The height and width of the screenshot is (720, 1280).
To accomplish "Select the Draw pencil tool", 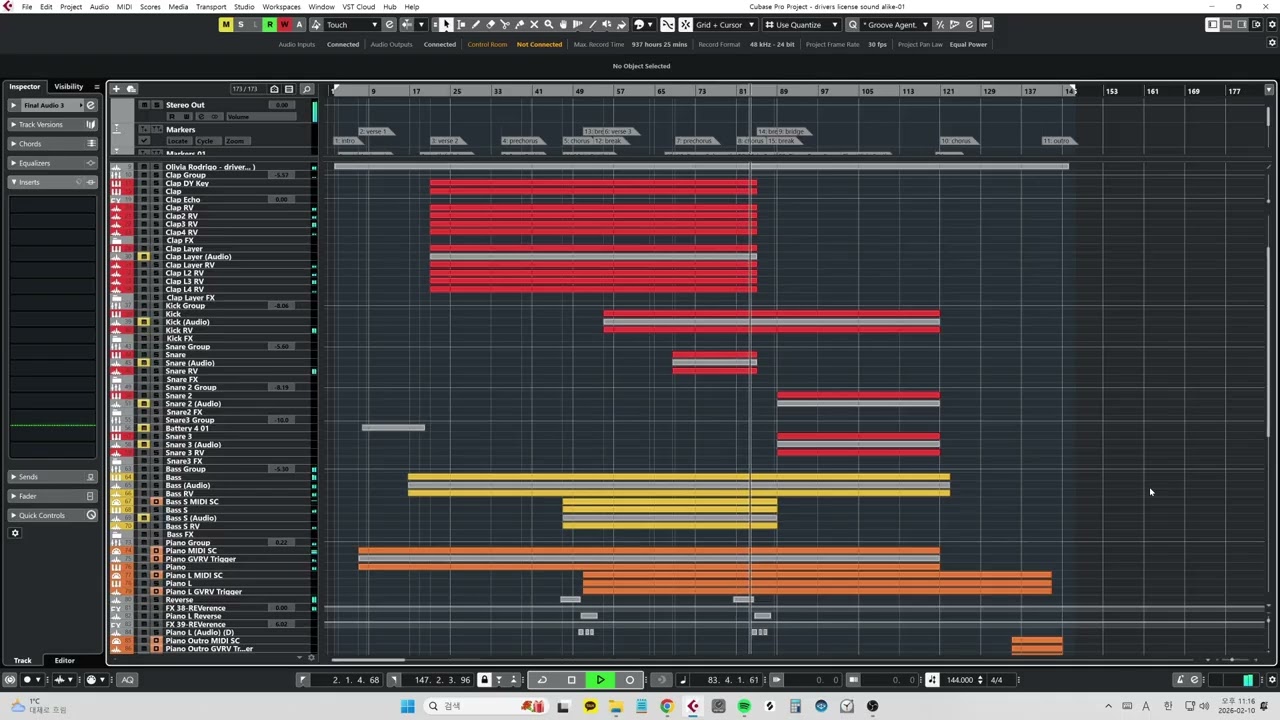I will click(x=476, y=25).
